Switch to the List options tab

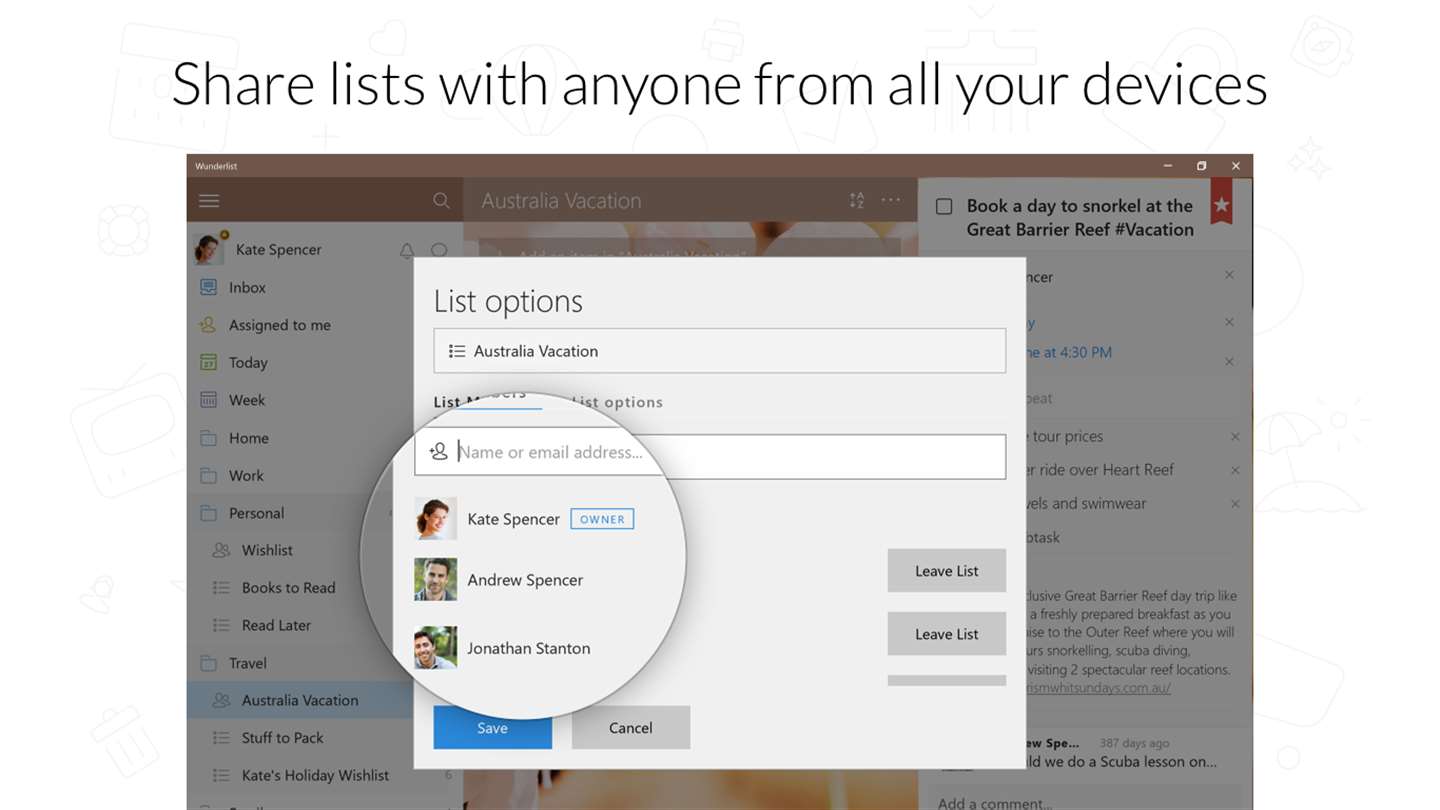point(617,402)
